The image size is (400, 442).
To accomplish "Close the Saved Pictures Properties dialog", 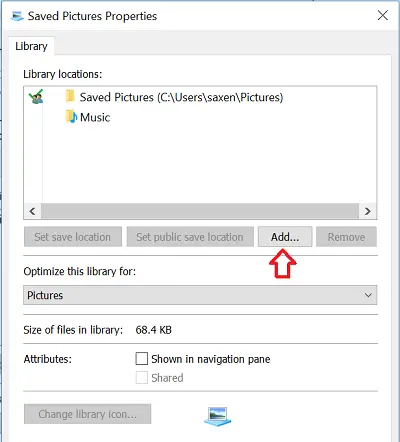I will point(383,15).
